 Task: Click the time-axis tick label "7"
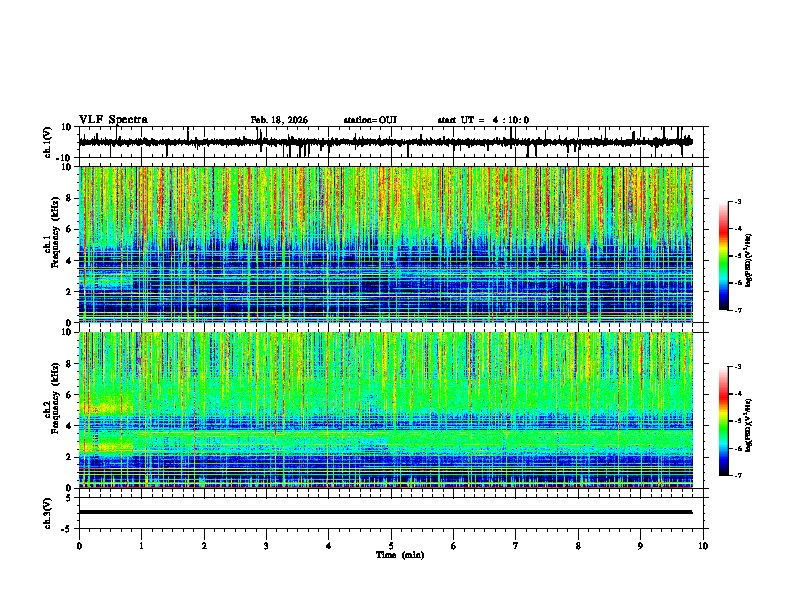pyautogui.click(x=516, y=546)
